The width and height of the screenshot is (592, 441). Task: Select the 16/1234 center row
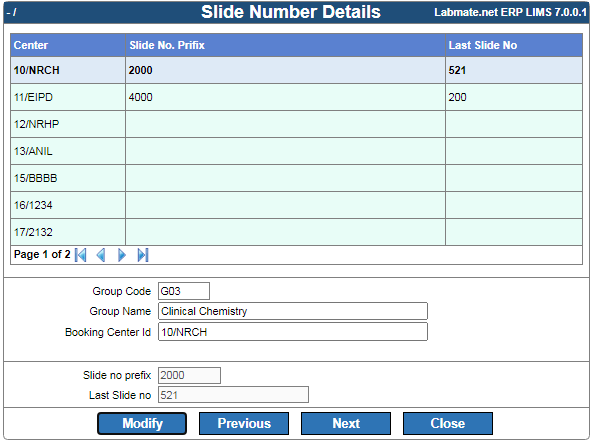pos(296,205)
